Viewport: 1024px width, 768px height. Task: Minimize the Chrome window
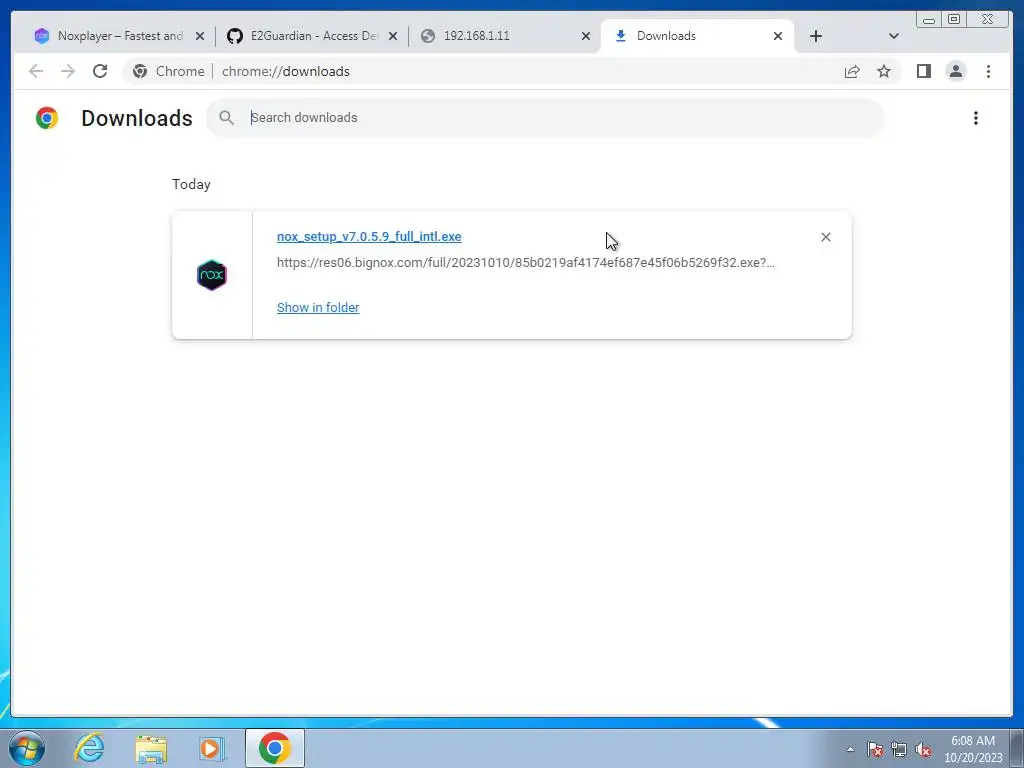[929, 20]
